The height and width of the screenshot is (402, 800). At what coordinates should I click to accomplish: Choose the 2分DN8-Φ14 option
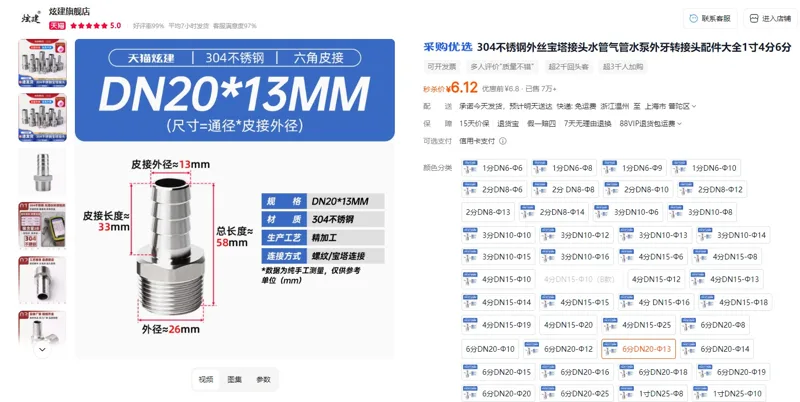tap(554, 212)
